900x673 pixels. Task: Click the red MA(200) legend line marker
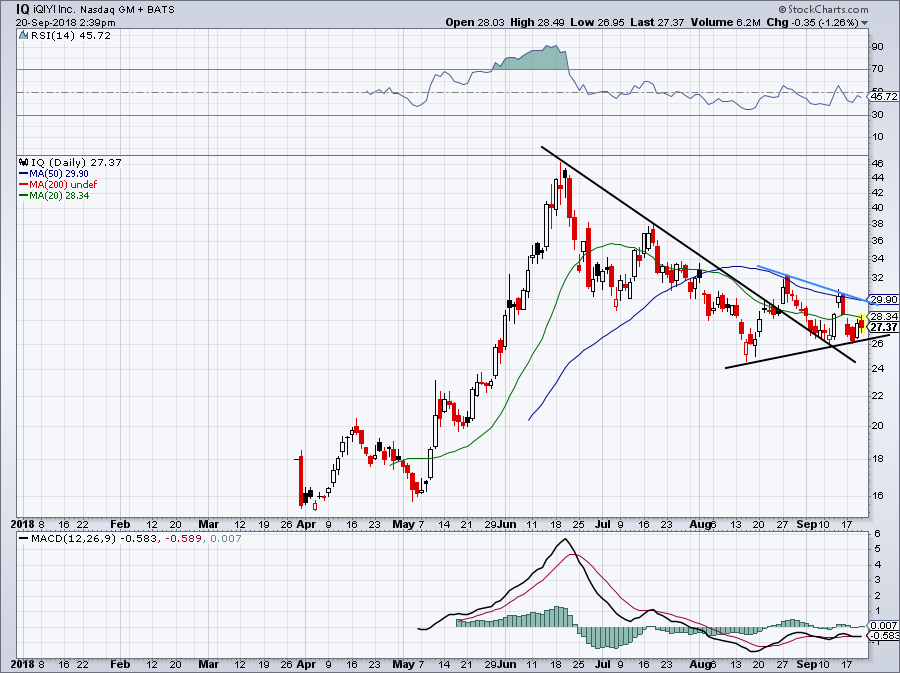pyautogui.click(x=24, y=184)
